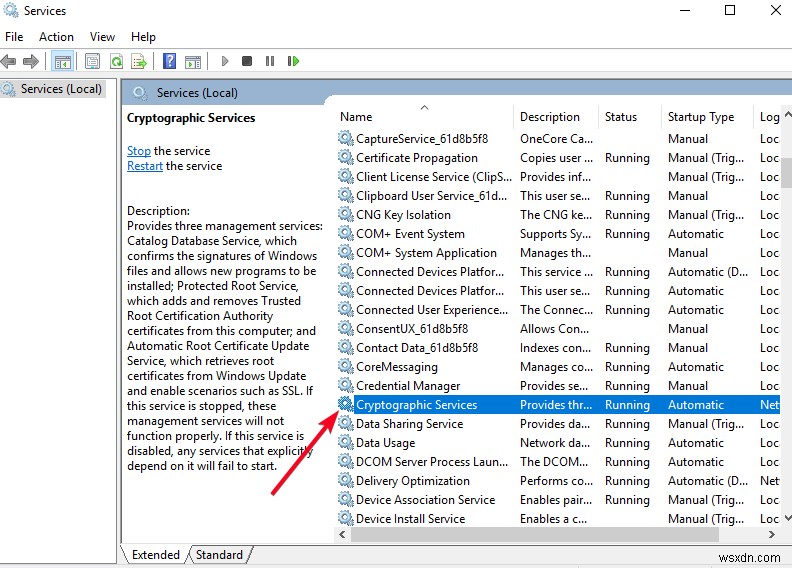Image resolution: width=792 pixels, height=568 pixels.
Task: Click 'Performs co...' description of Delivery Optimization
Action: click(x=555, y=481)
